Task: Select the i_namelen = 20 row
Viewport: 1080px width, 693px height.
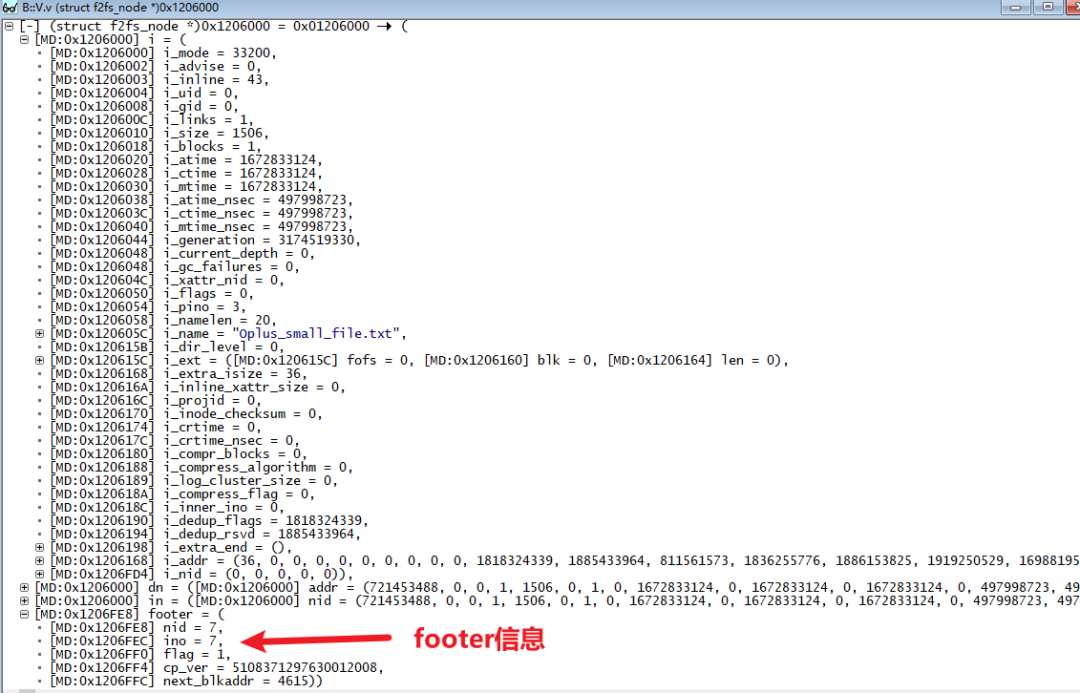Action: (x=163, y=320)
